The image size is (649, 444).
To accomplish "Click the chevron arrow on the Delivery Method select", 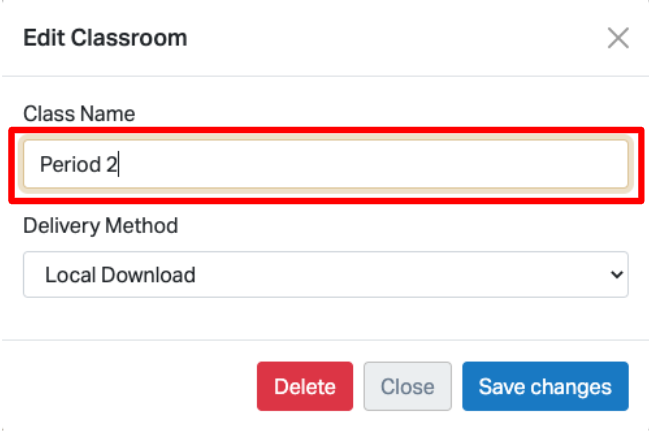I will click(x=615, y=274).
